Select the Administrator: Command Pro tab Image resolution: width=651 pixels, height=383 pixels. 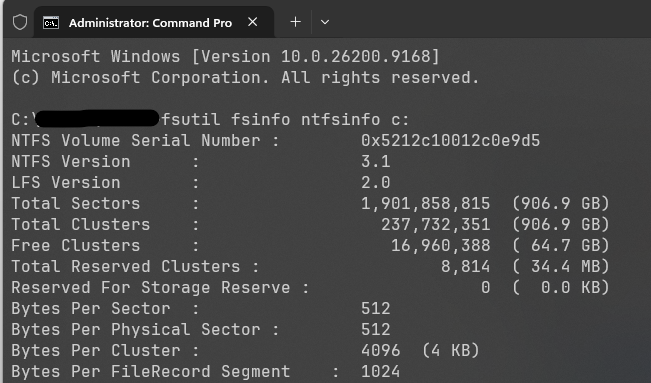(154, 22)
